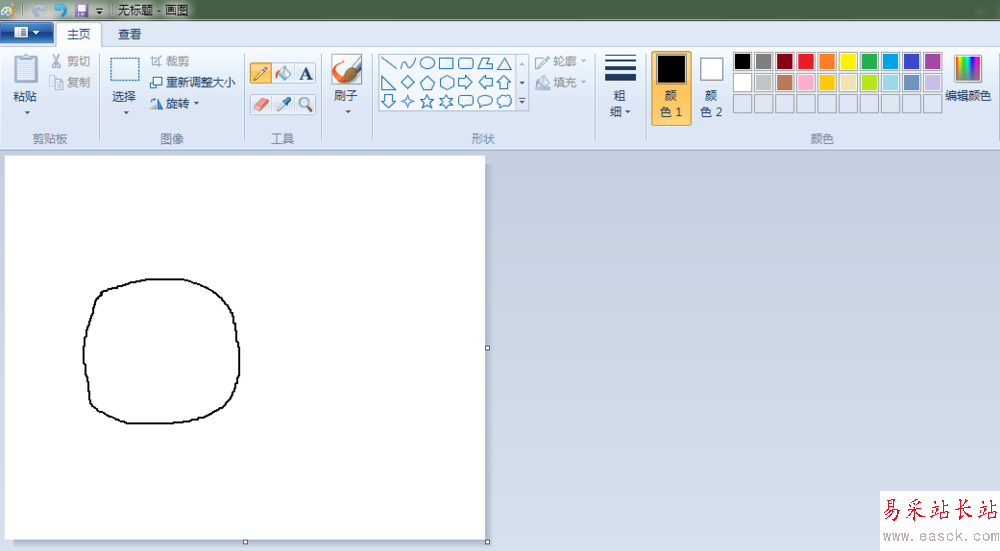Pick the Rectangle shape
The image size is (1000, 551).
tap(446, 63)
